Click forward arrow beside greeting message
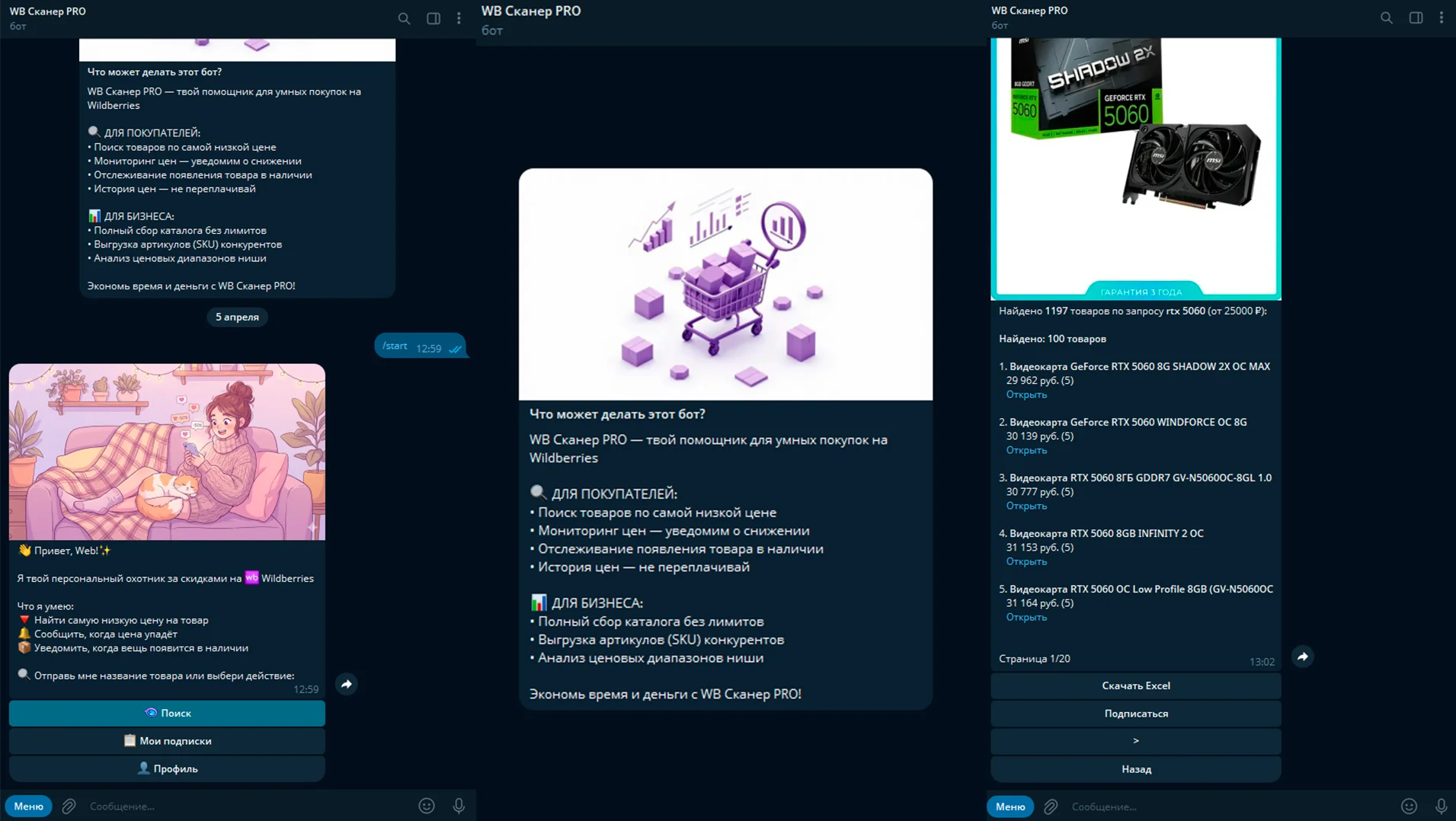Image resolution: width=1456 pixels, height=821 pixels. [347, 684]
